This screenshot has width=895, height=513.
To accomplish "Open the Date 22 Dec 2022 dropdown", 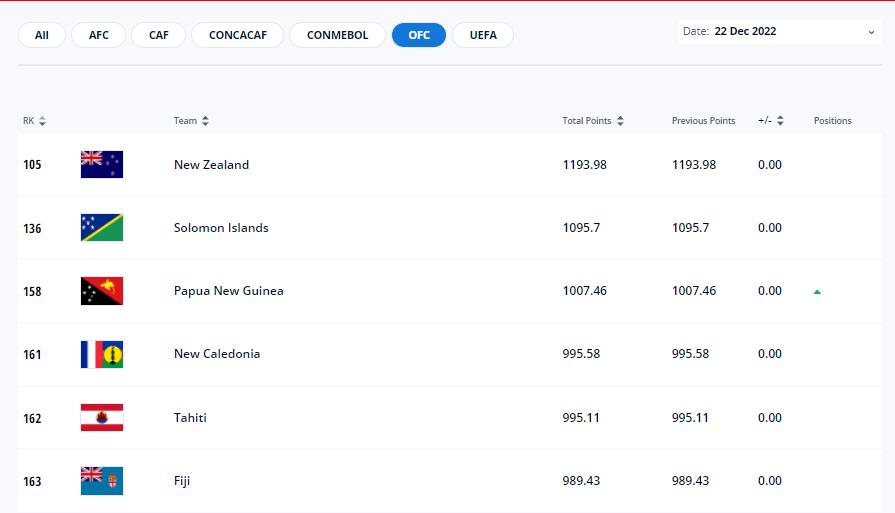I will click(779, 32).
